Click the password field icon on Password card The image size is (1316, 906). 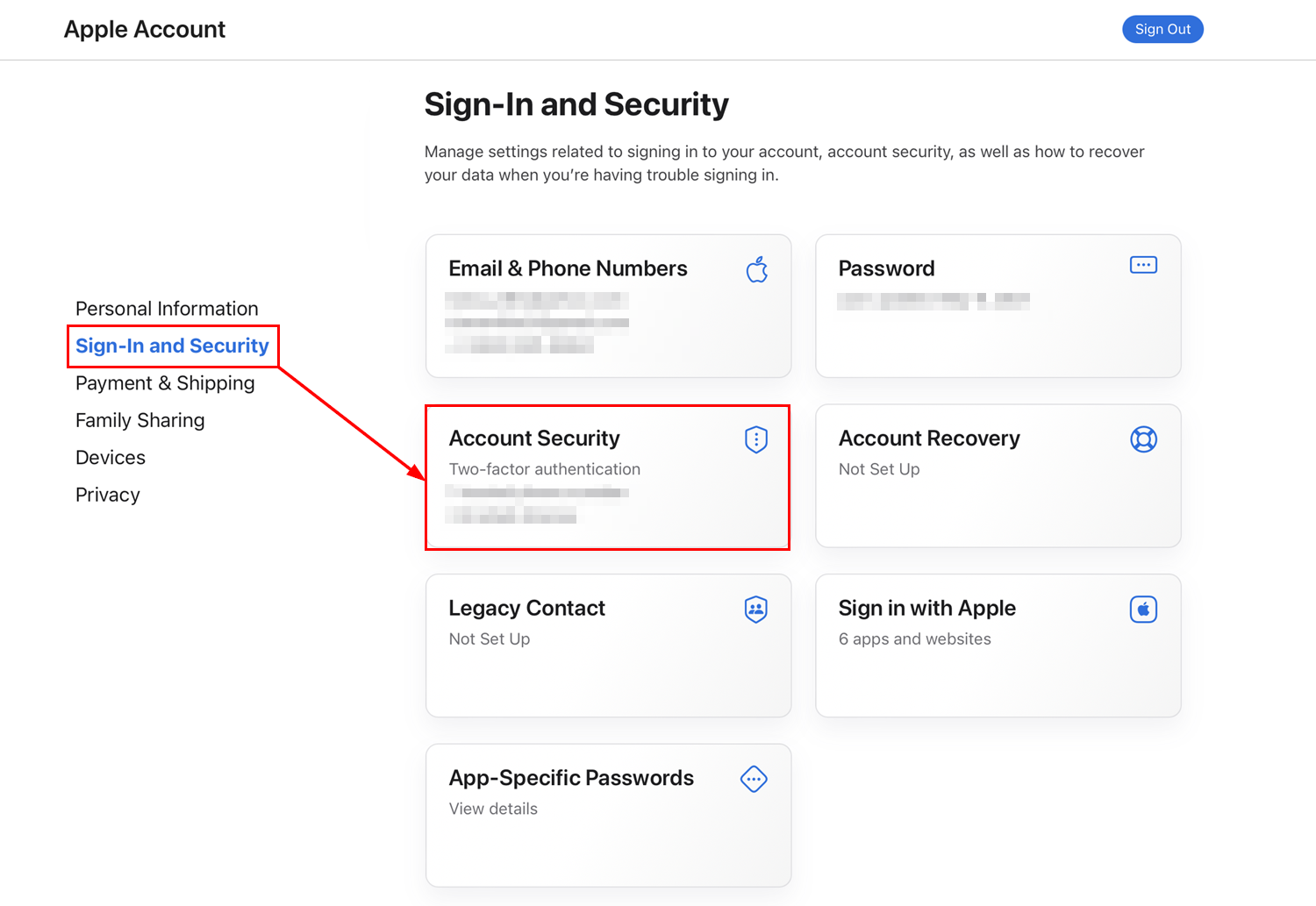(x=1143, y=264)
